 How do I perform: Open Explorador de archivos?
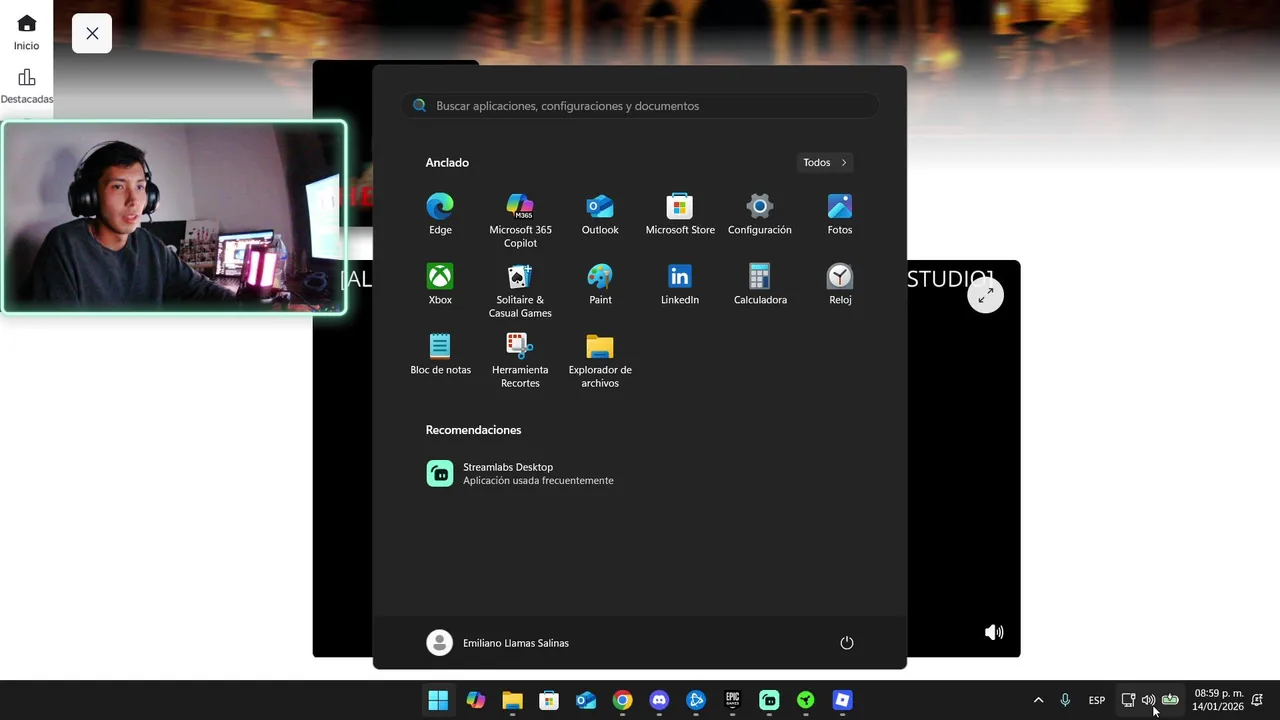point(600,361)
